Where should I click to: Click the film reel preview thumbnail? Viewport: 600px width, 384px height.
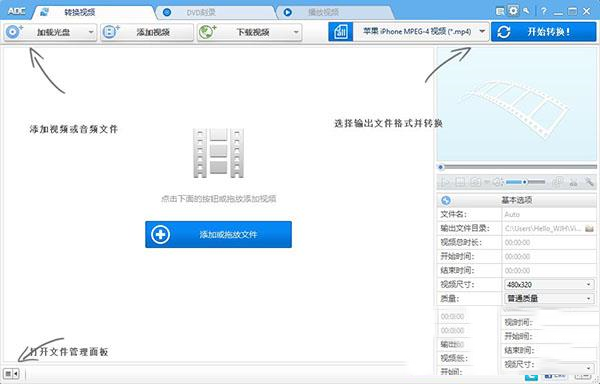(517, 104)
